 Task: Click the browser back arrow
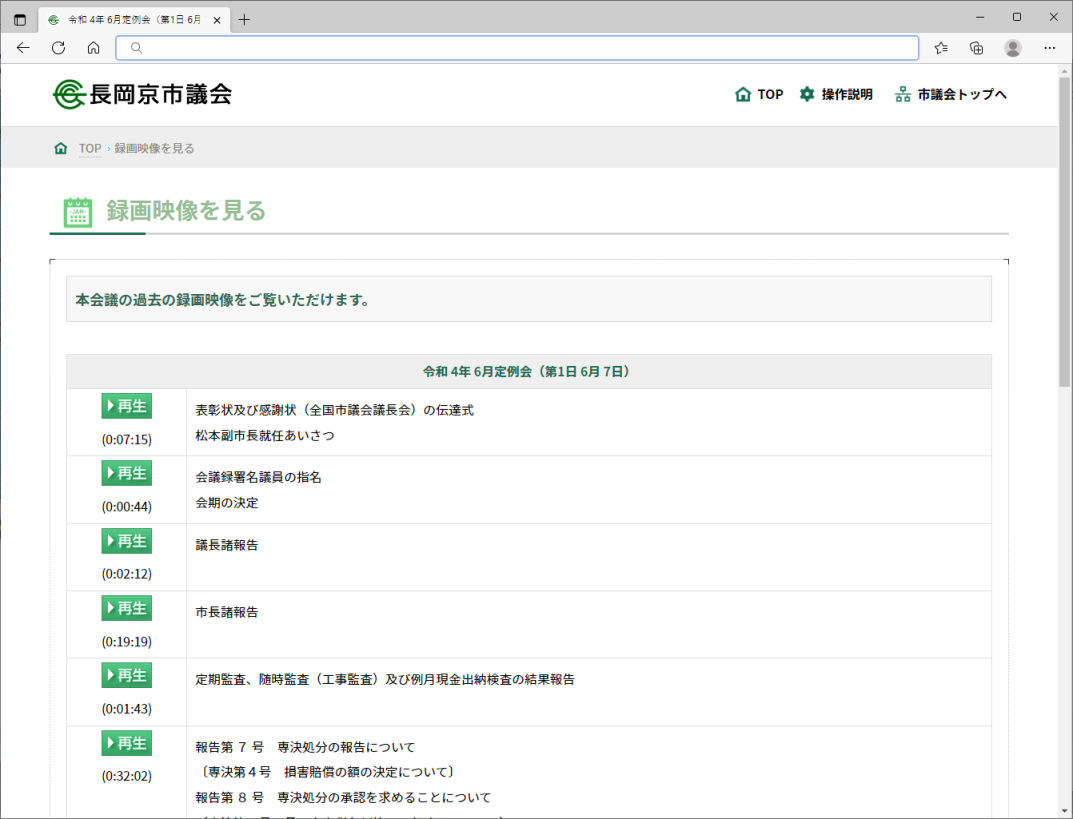[x=23, y=48]
